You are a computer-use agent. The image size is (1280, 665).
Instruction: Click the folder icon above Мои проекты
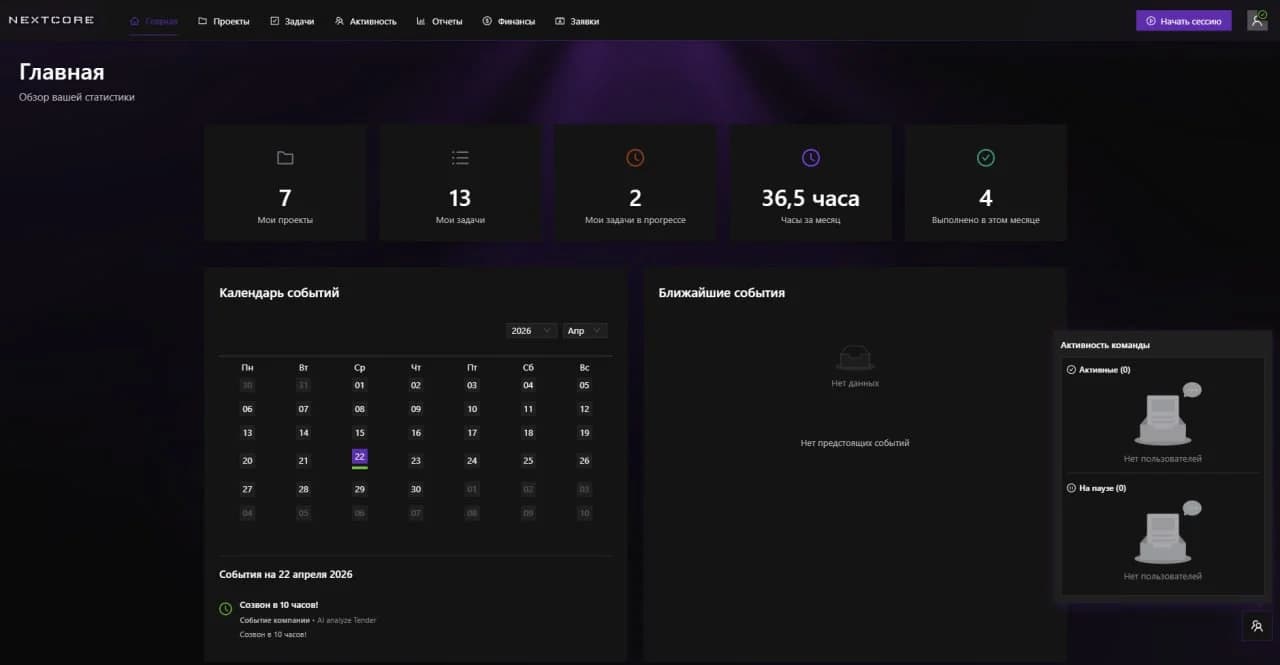pyautogui.click(x=285, y=158)
